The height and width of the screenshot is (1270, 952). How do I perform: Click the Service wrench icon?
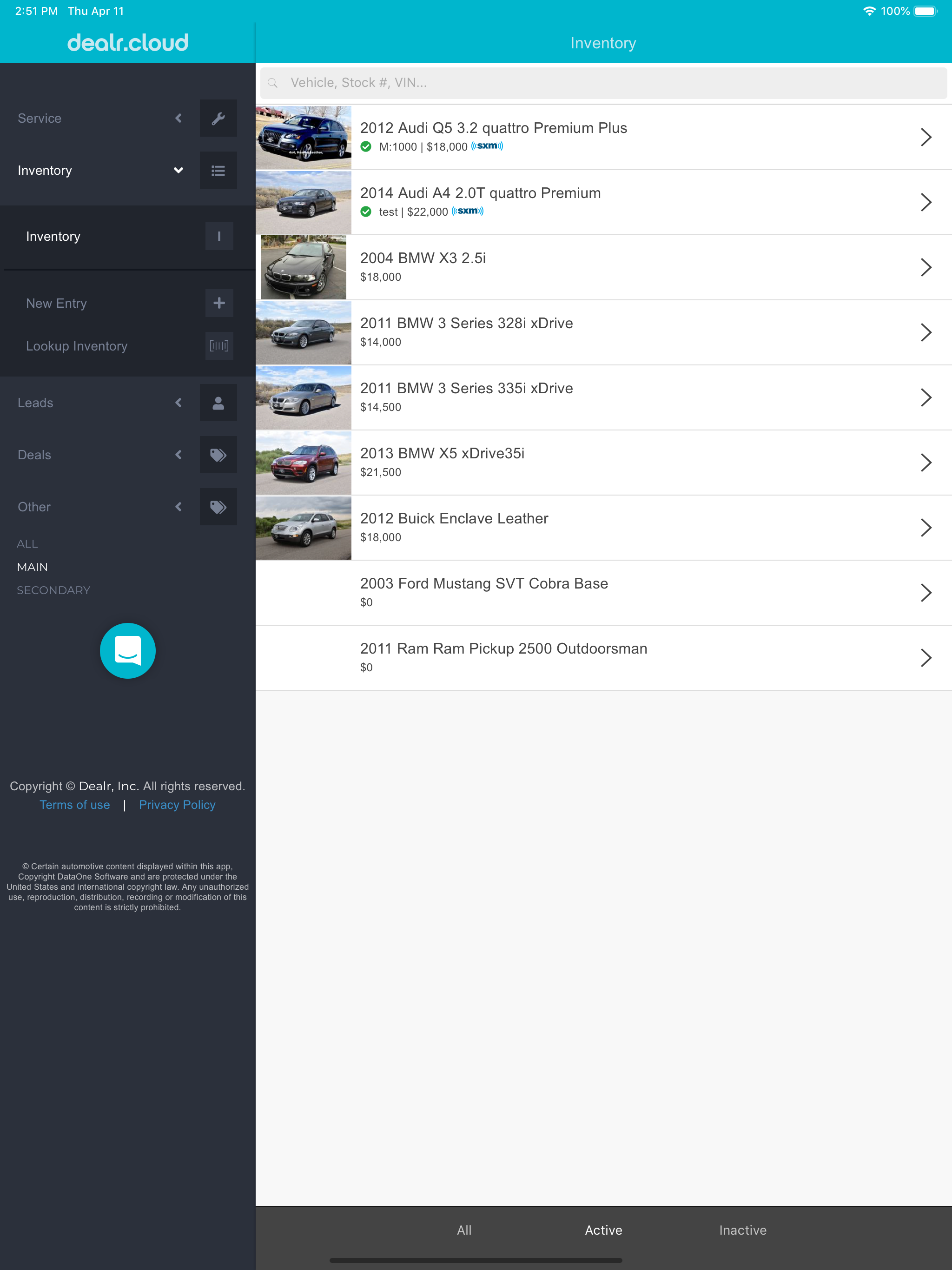pyautogui.click(x=218, y=118)
